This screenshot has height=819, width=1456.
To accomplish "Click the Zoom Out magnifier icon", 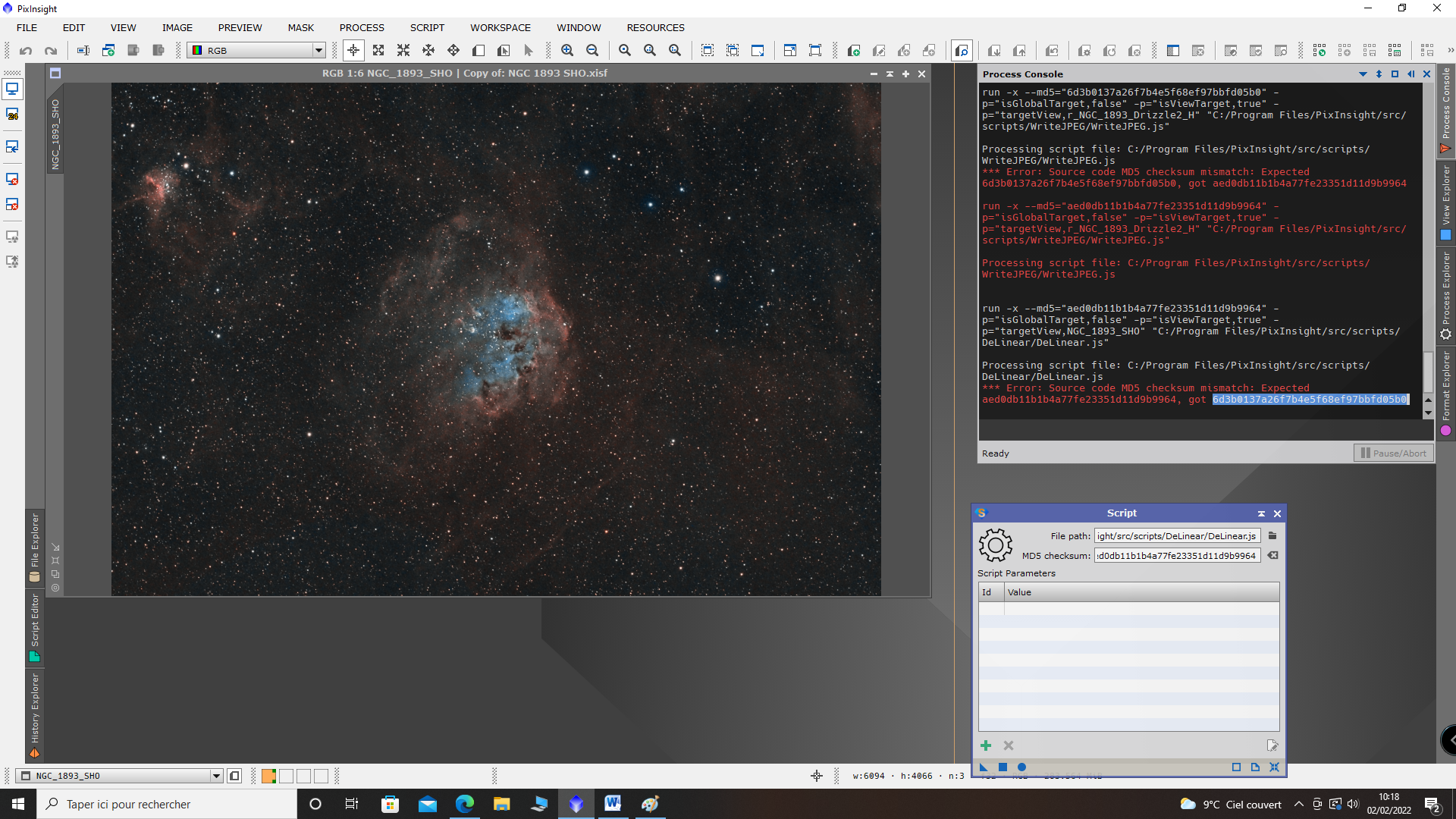I will click(x=592, y=51).
